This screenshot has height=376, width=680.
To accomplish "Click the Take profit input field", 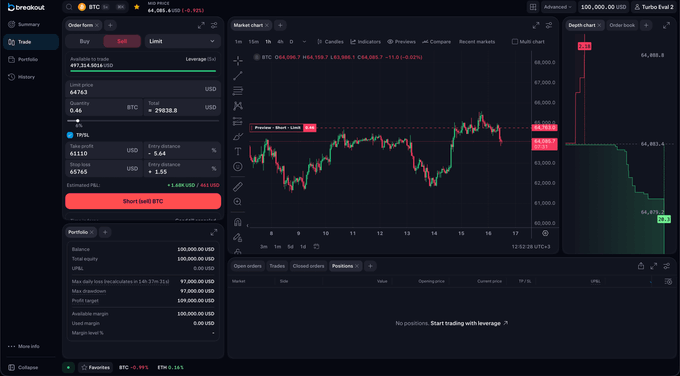I will tap(104, 150).
